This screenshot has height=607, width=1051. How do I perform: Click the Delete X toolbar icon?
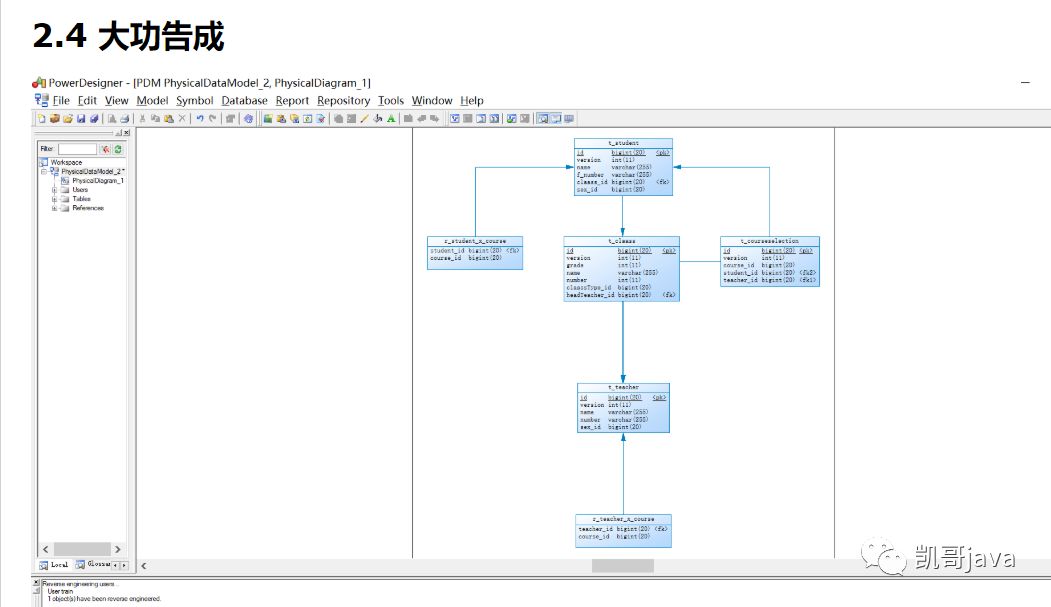point(182,119)
